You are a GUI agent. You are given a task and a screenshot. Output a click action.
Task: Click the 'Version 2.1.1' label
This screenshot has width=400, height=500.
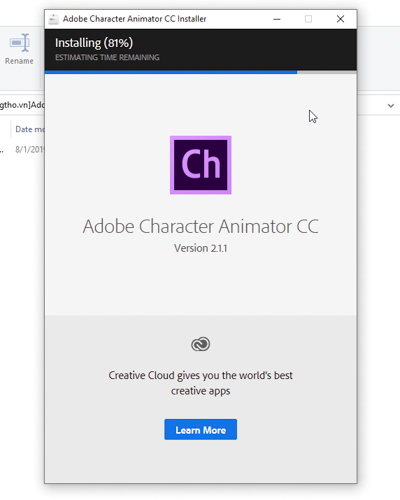point(201,248)
